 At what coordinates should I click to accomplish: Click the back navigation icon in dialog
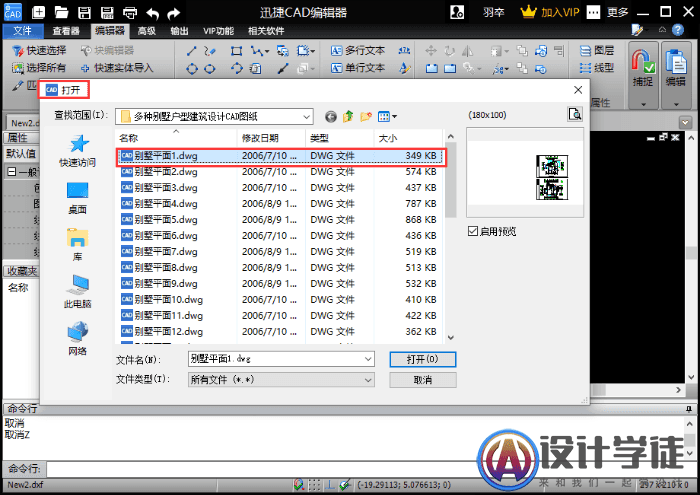pyautogui.click(x=330, y=116)
